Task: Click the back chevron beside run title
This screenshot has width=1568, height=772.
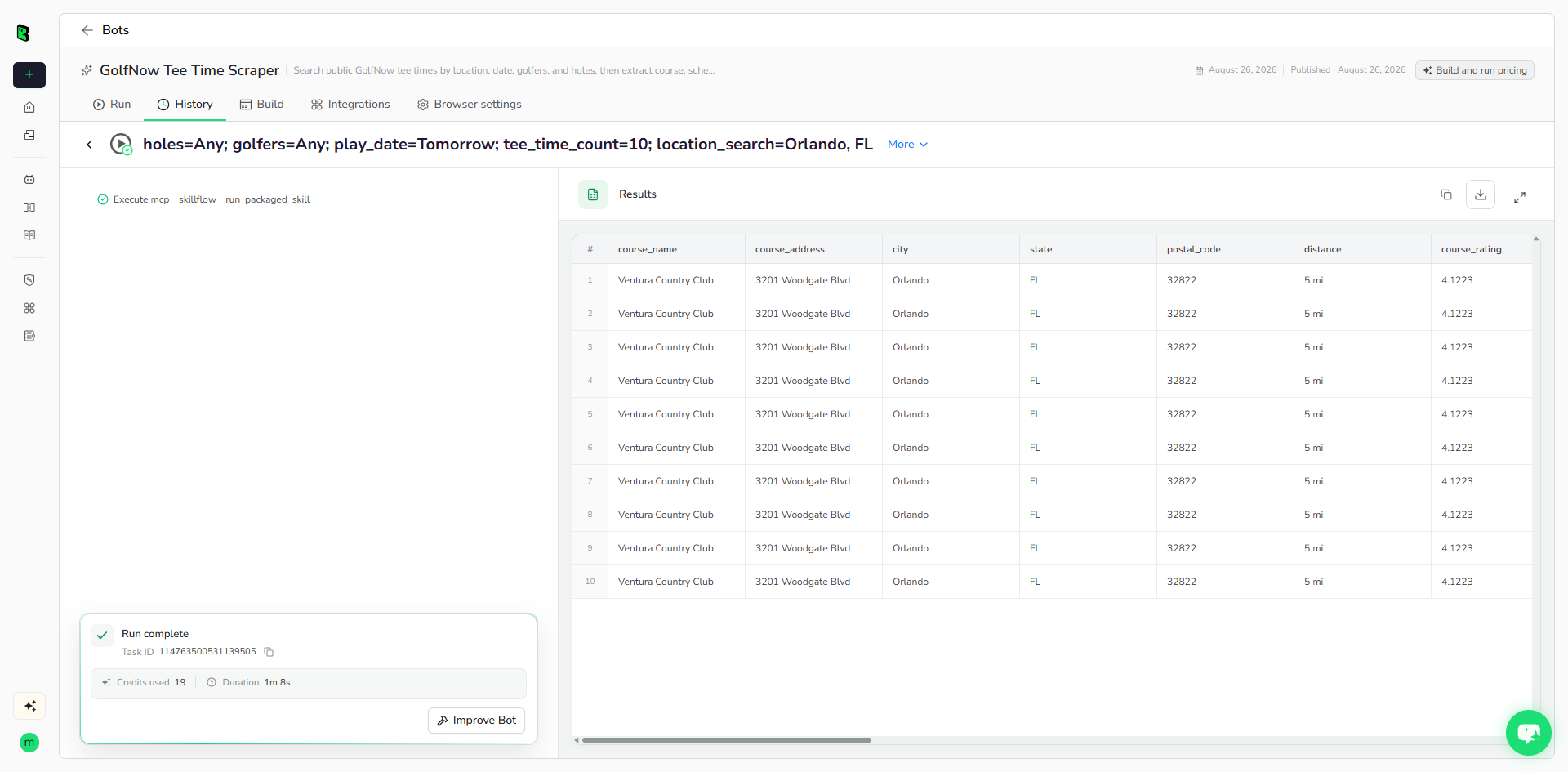Action: coord(89,145)
